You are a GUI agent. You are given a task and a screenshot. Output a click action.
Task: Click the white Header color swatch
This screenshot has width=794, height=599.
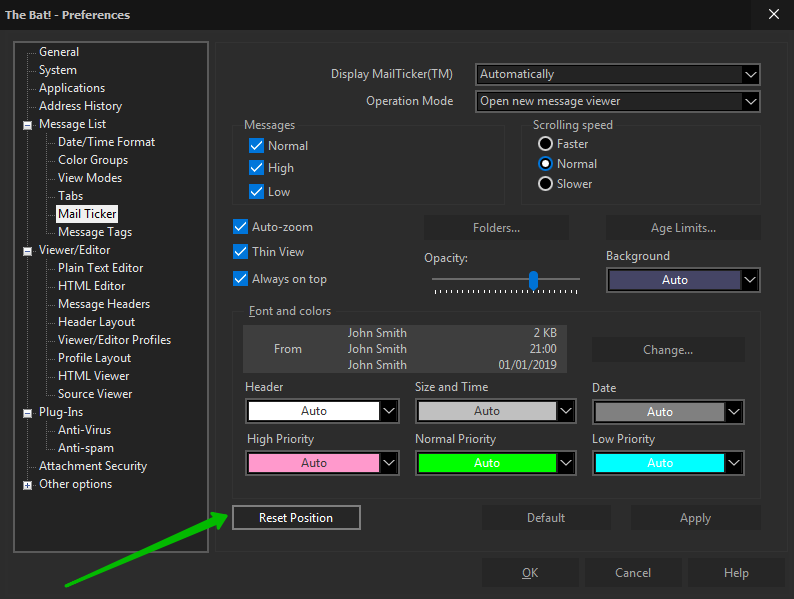point(314,411)
